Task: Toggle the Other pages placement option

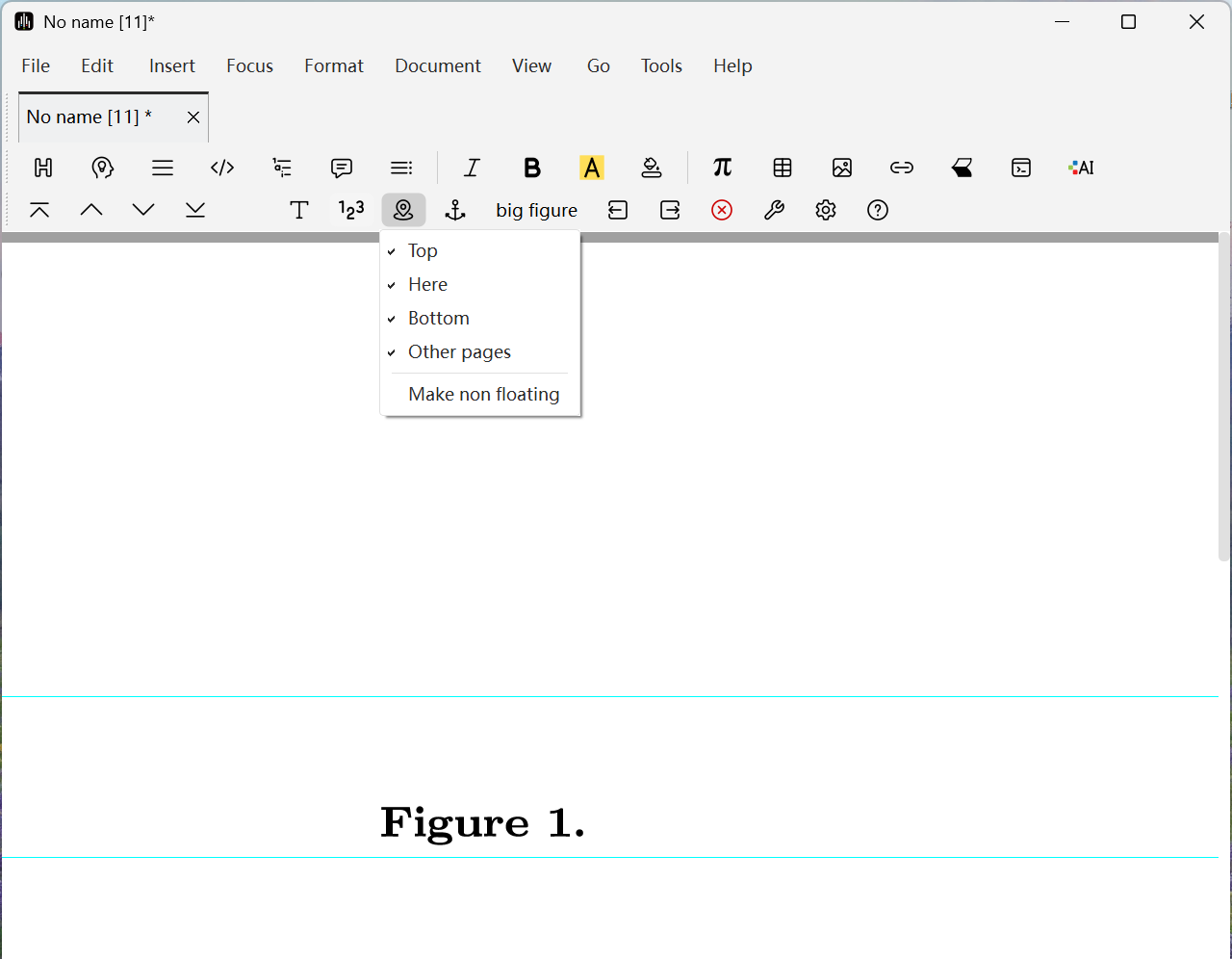Action: 459,351
